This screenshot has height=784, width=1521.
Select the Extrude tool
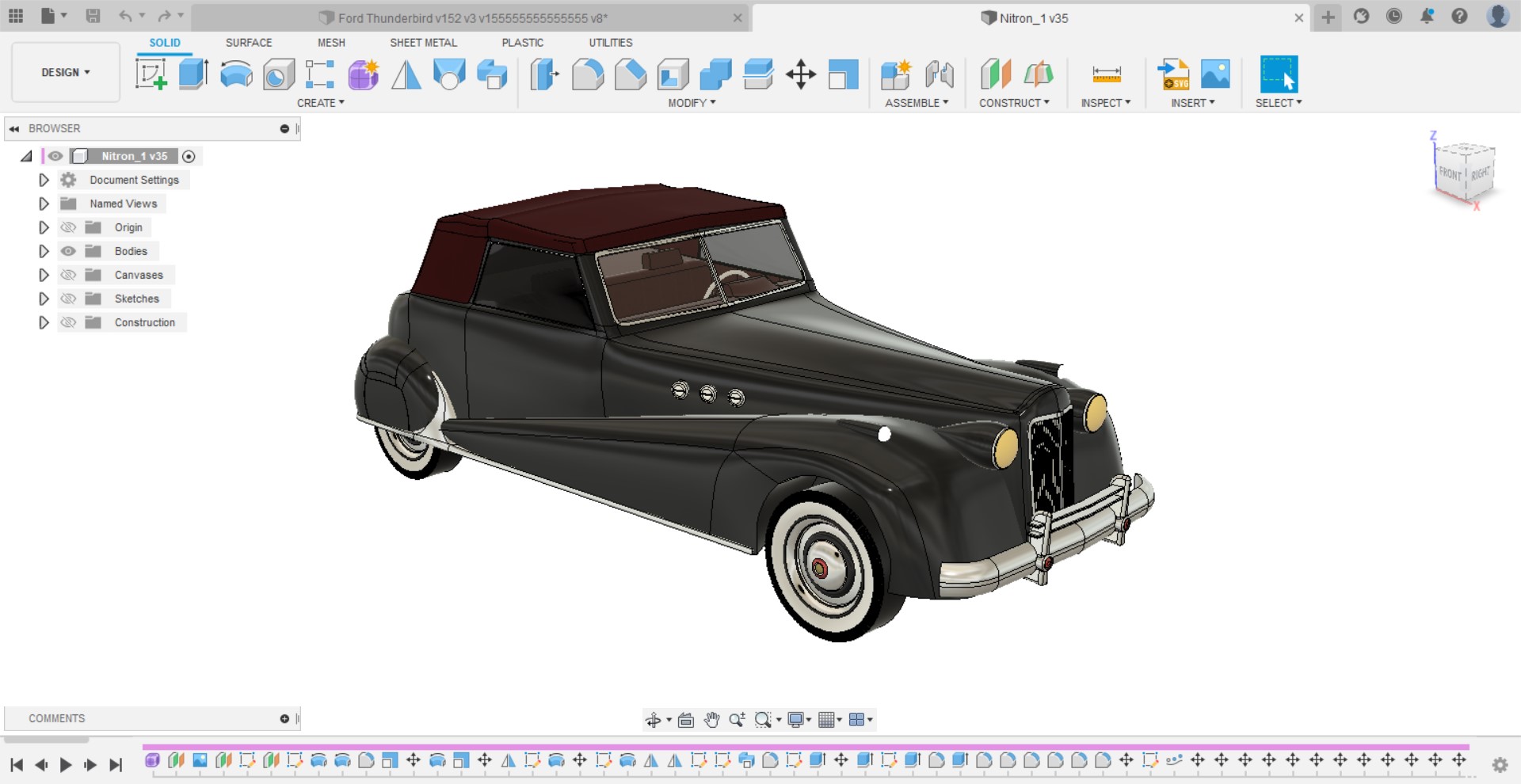pyautogui.click(x=193, y=74)
